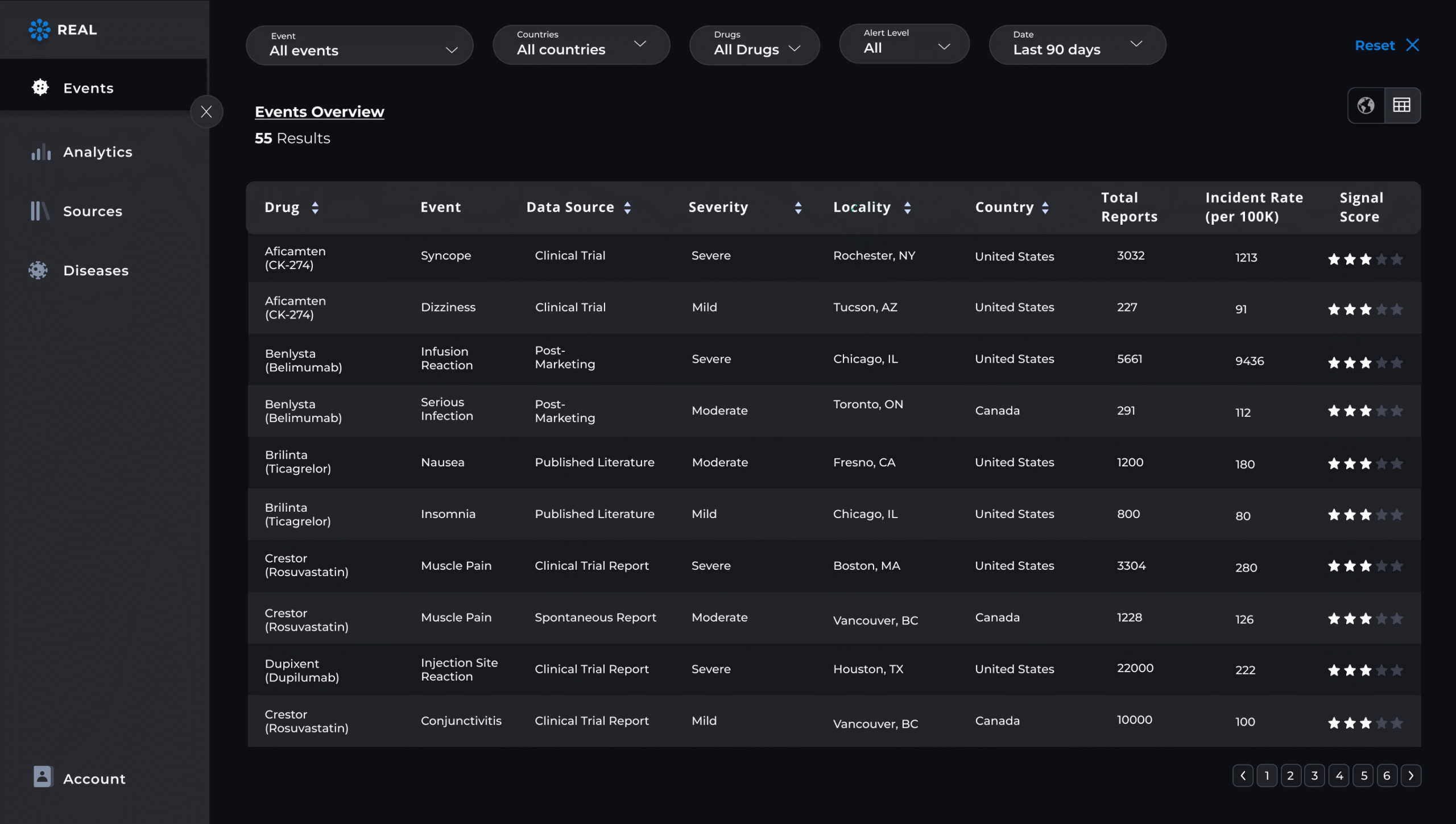Click signal score stars for Conjunctivitis row
The height and width of the screenshot is (824, 1456).
tap(1365, 723)
